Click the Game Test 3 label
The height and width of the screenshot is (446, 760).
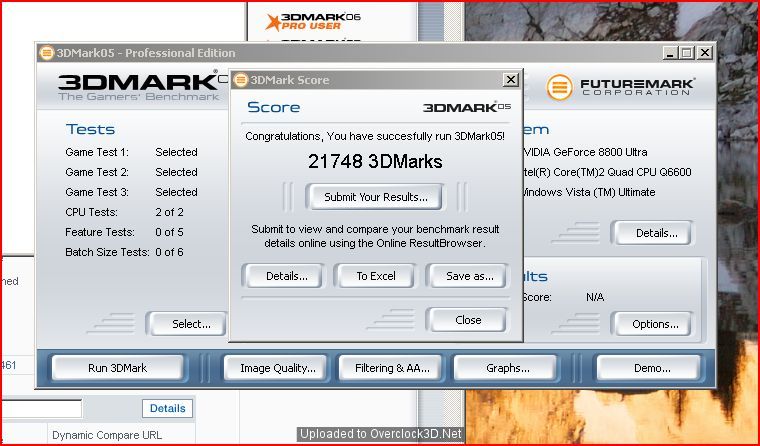[97, 192]
